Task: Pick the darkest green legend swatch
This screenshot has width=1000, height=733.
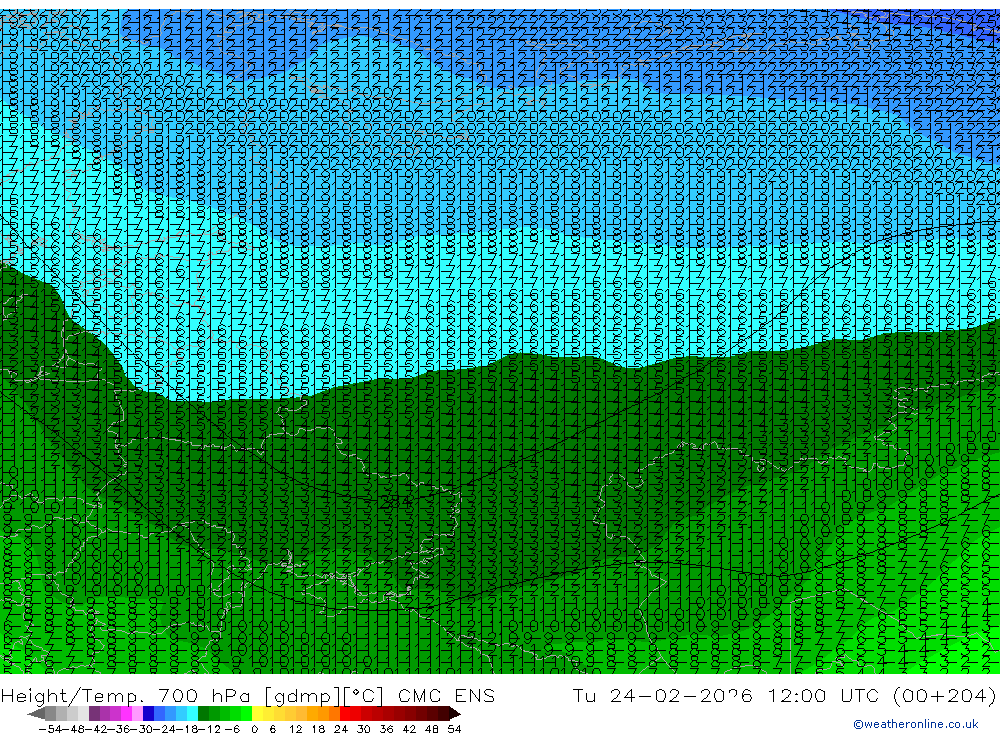Action: [x=203, y=714]
